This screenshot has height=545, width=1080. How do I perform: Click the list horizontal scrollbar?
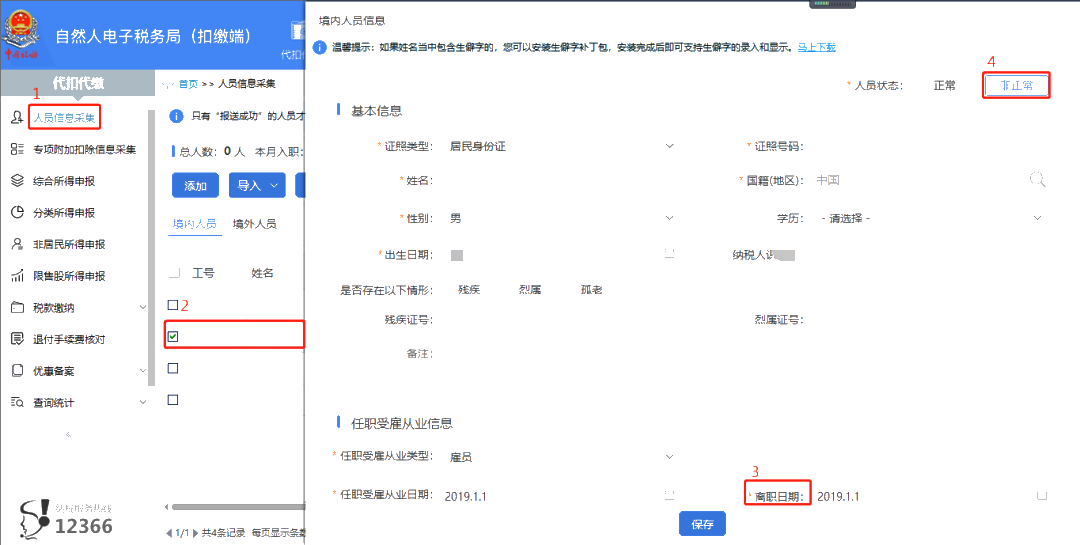tap(238, 507)
